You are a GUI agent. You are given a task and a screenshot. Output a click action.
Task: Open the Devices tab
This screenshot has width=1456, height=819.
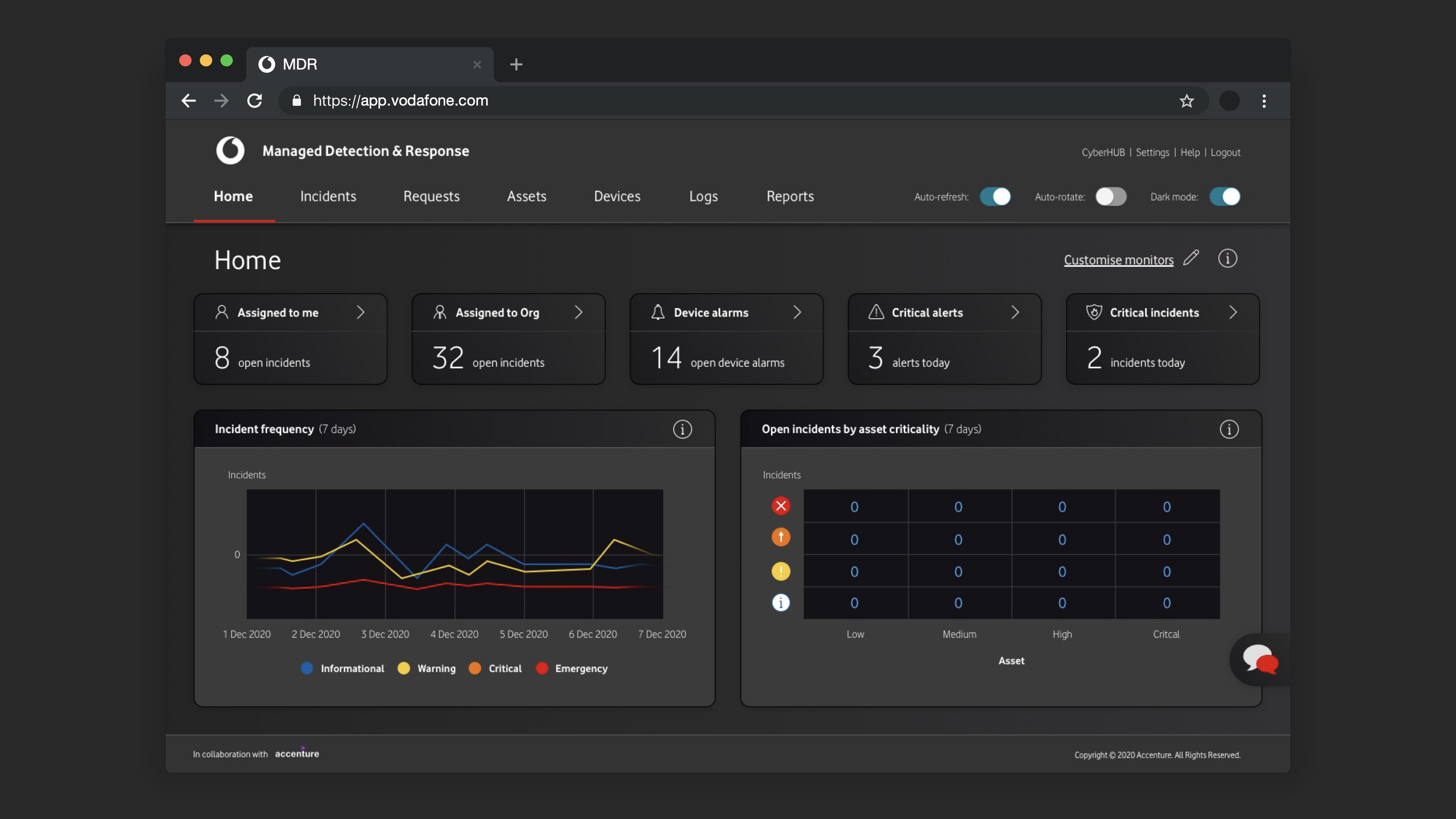click(617, 197)
